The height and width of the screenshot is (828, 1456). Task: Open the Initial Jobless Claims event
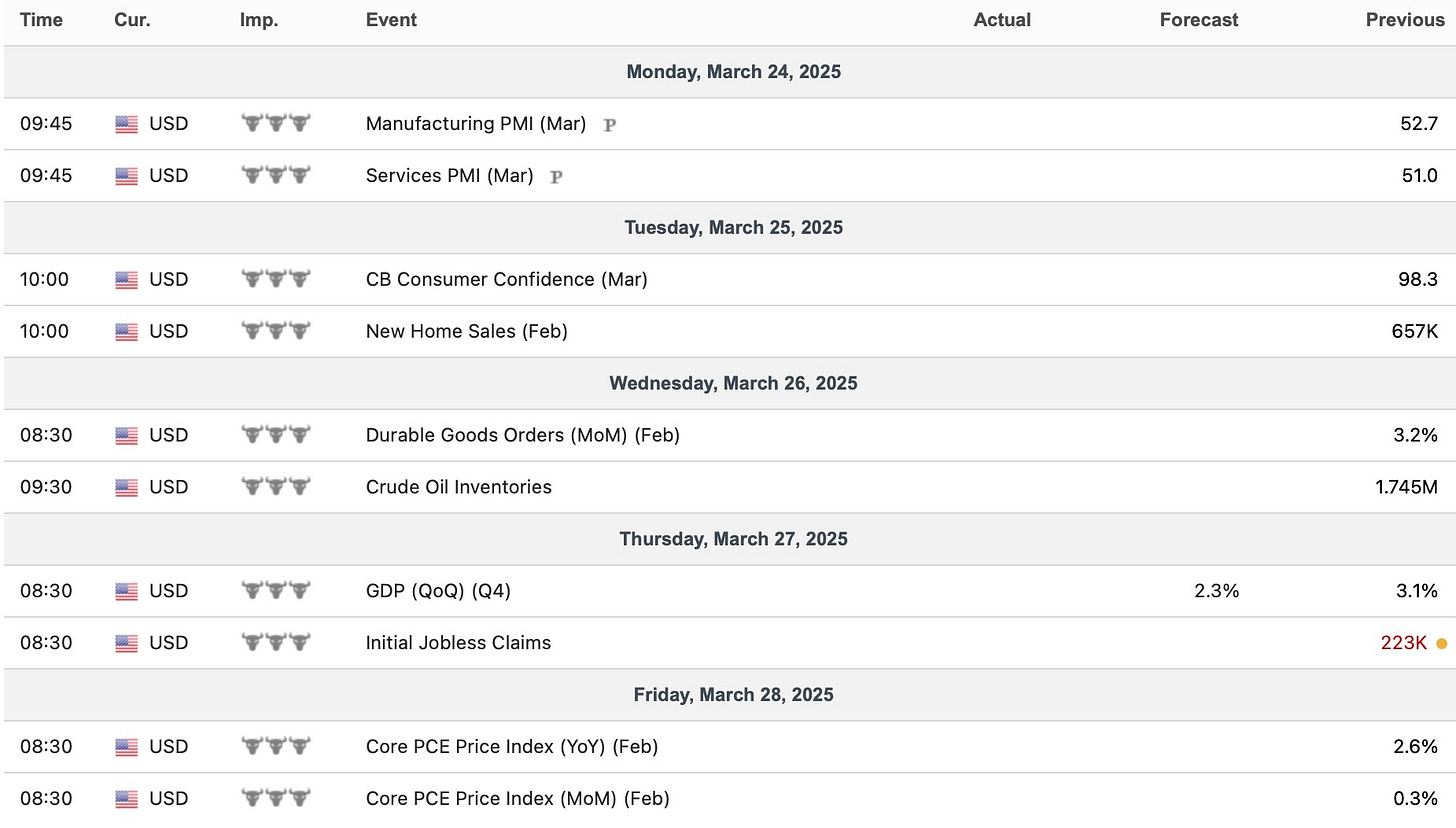pos(458,643)
